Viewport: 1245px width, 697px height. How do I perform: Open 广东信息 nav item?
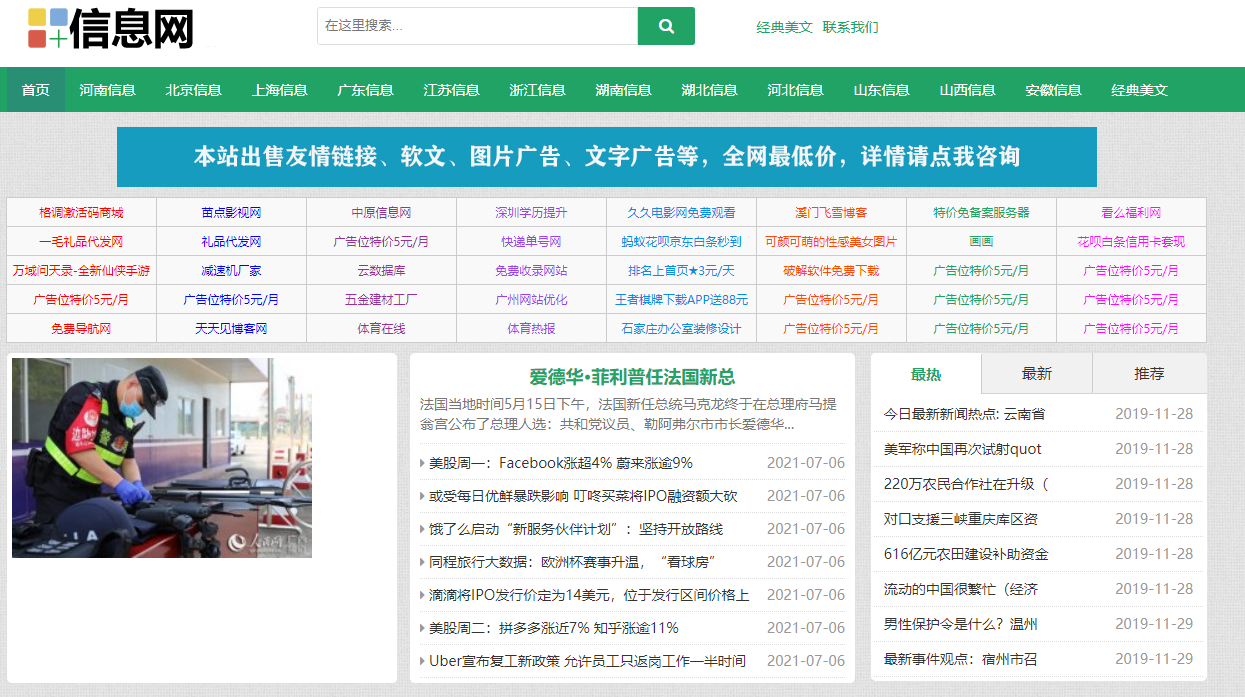click(365, 90)
